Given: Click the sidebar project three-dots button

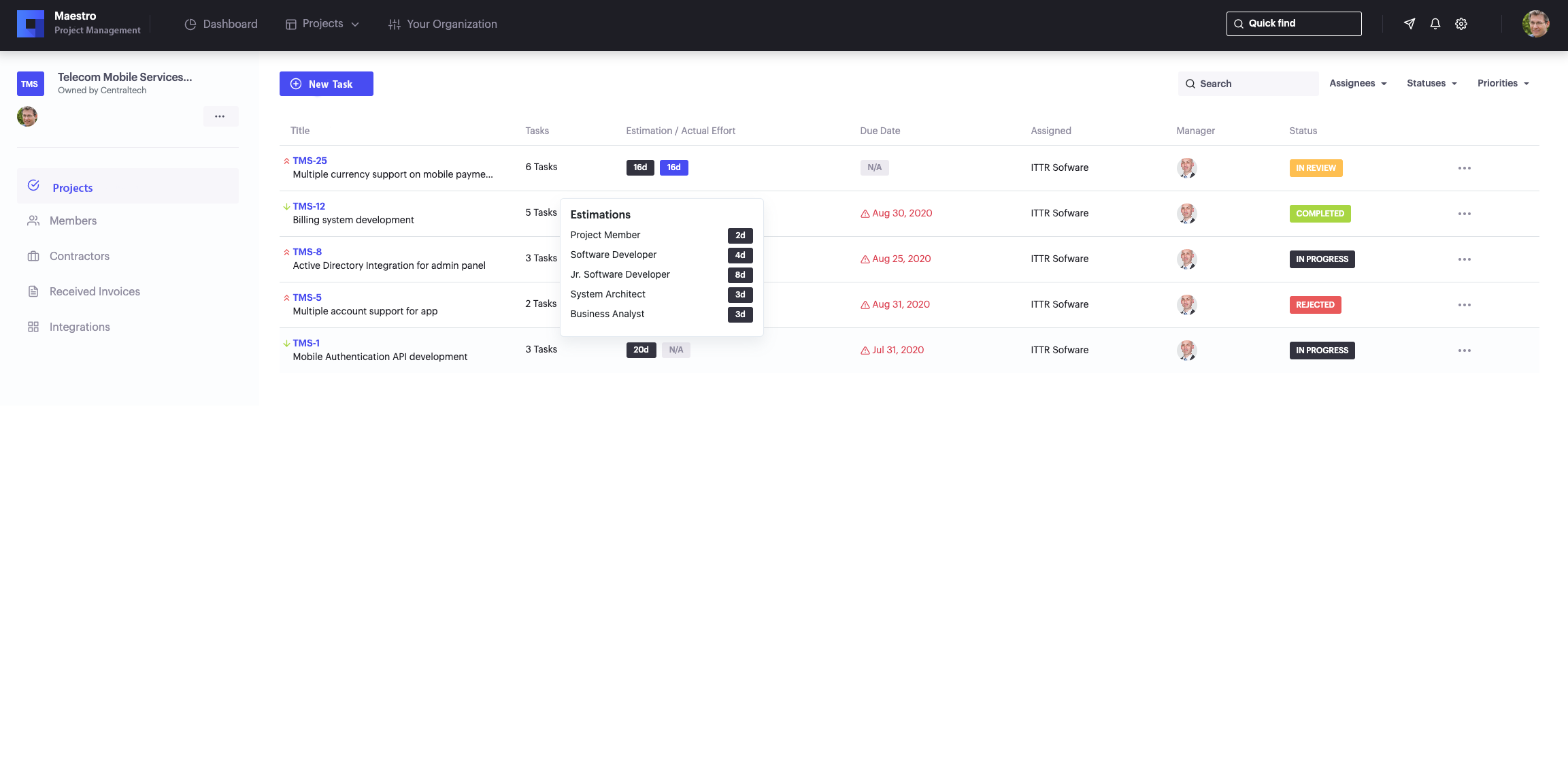Looking at the screenshot, I should click(x=220, y=116).
